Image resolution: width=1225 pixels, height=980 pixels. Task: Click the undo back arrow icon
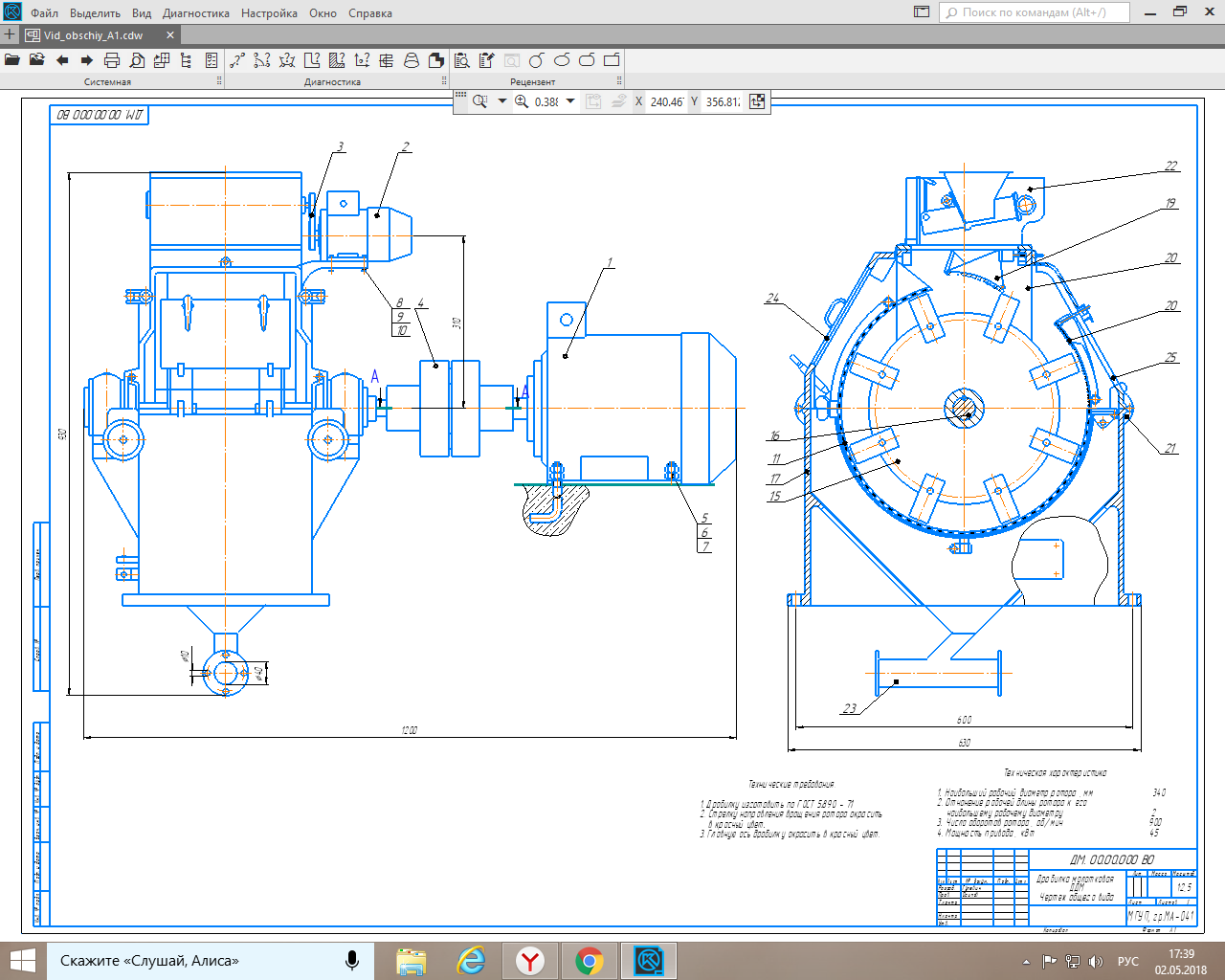click(x=62, y=60)
